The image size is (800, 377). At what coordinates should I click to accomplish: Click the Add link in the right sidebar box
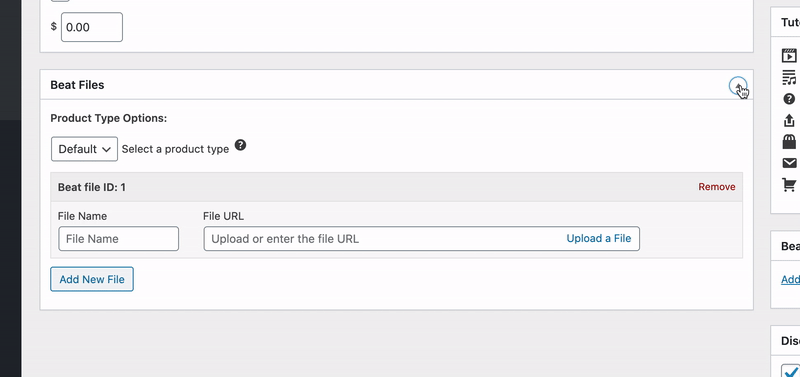point(790,280)
